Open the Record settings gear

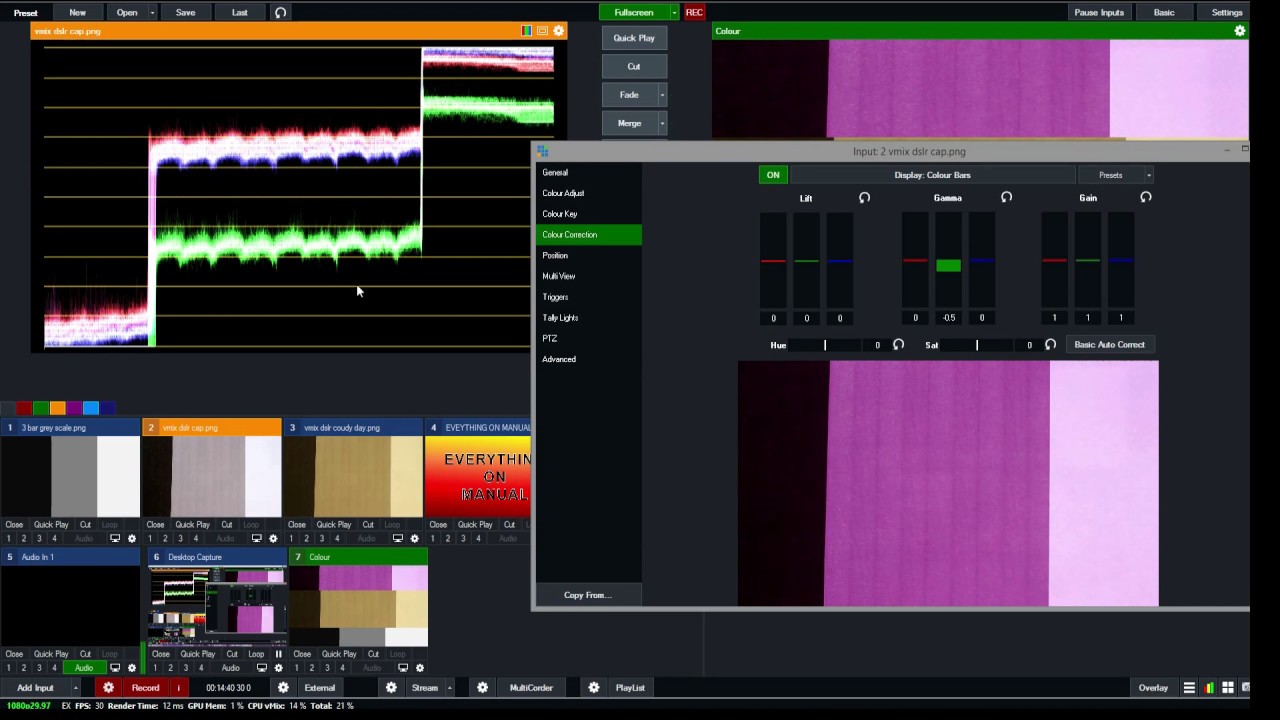[109, 688]
